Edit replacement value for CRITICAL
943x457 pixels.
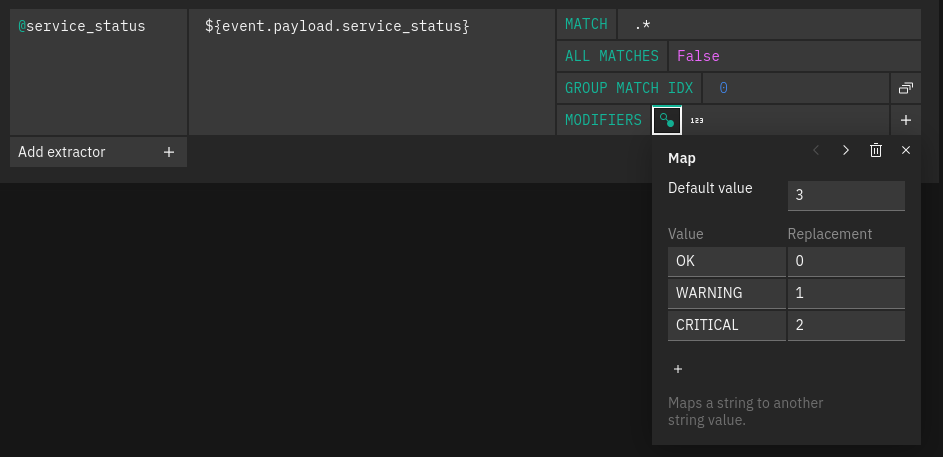click(x=846, y=325)
